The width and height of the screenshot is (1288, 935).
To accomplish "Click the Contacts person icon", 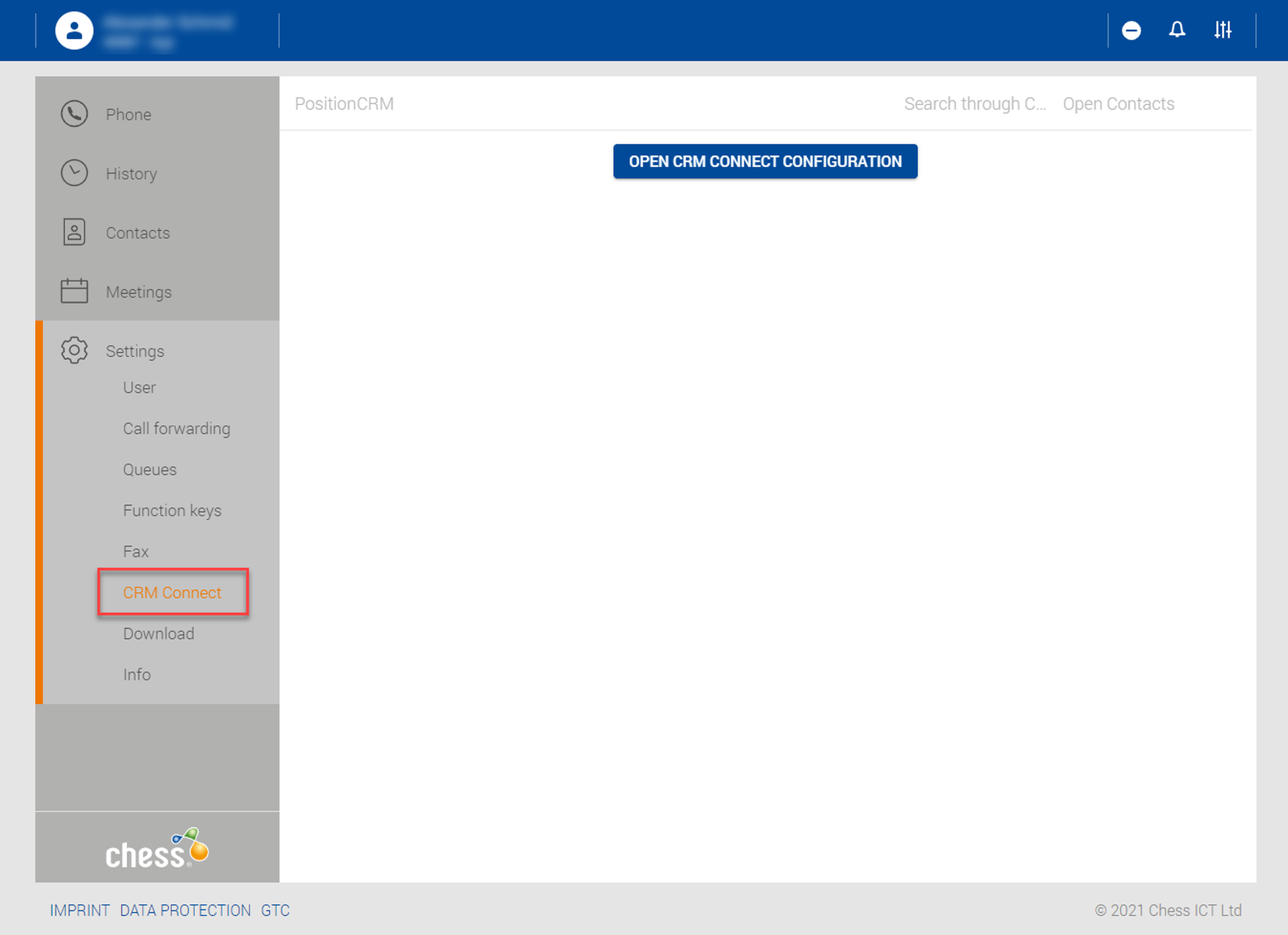I will [x=74, y=232].
